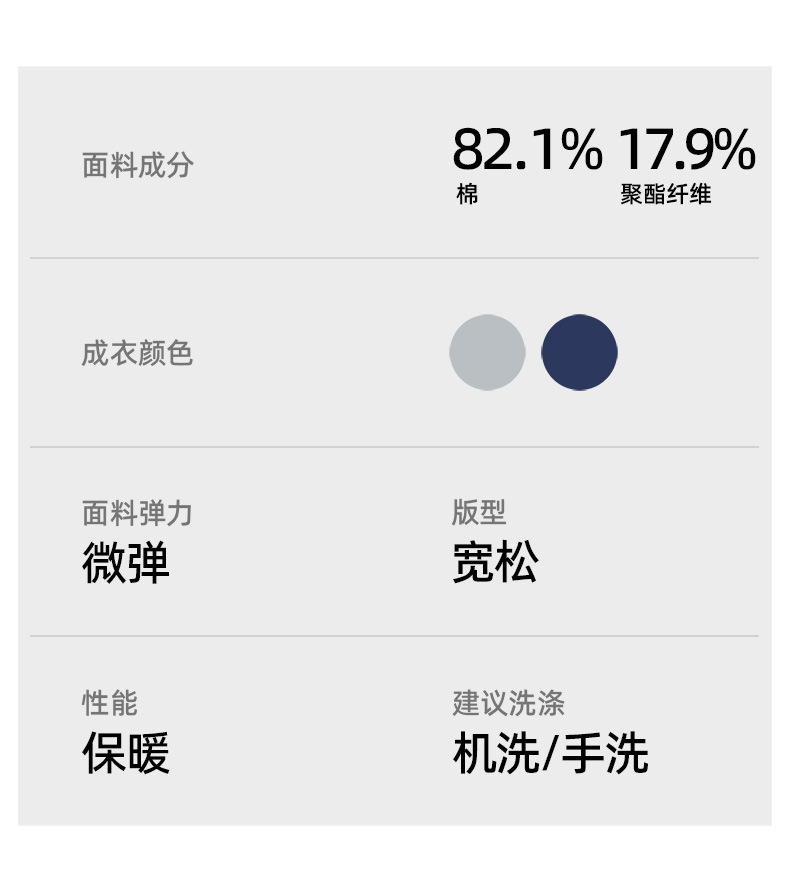The width and height of the screenshot is (790, 891).
Task: Select the 微弹 elasticity value
Action: (126, 564)
